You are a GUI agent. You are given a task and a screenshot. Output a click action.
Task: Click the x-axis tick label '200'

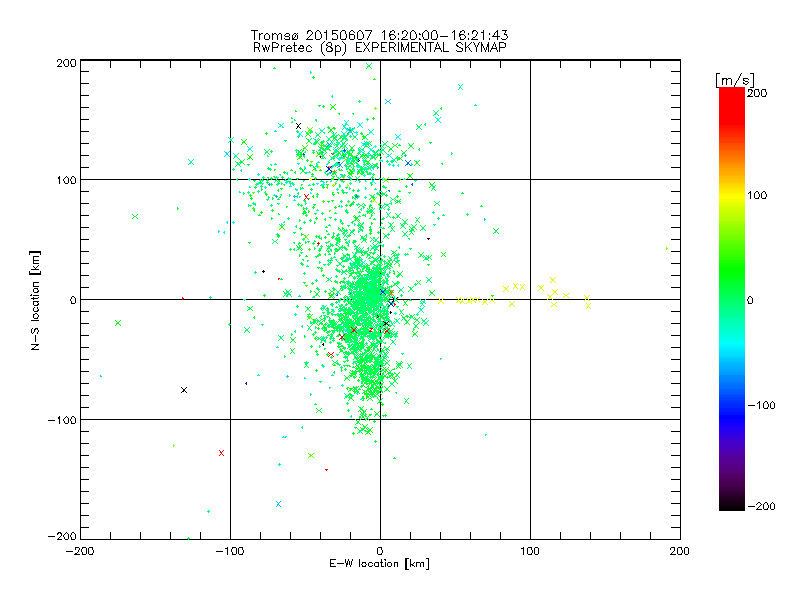[680, 551]
